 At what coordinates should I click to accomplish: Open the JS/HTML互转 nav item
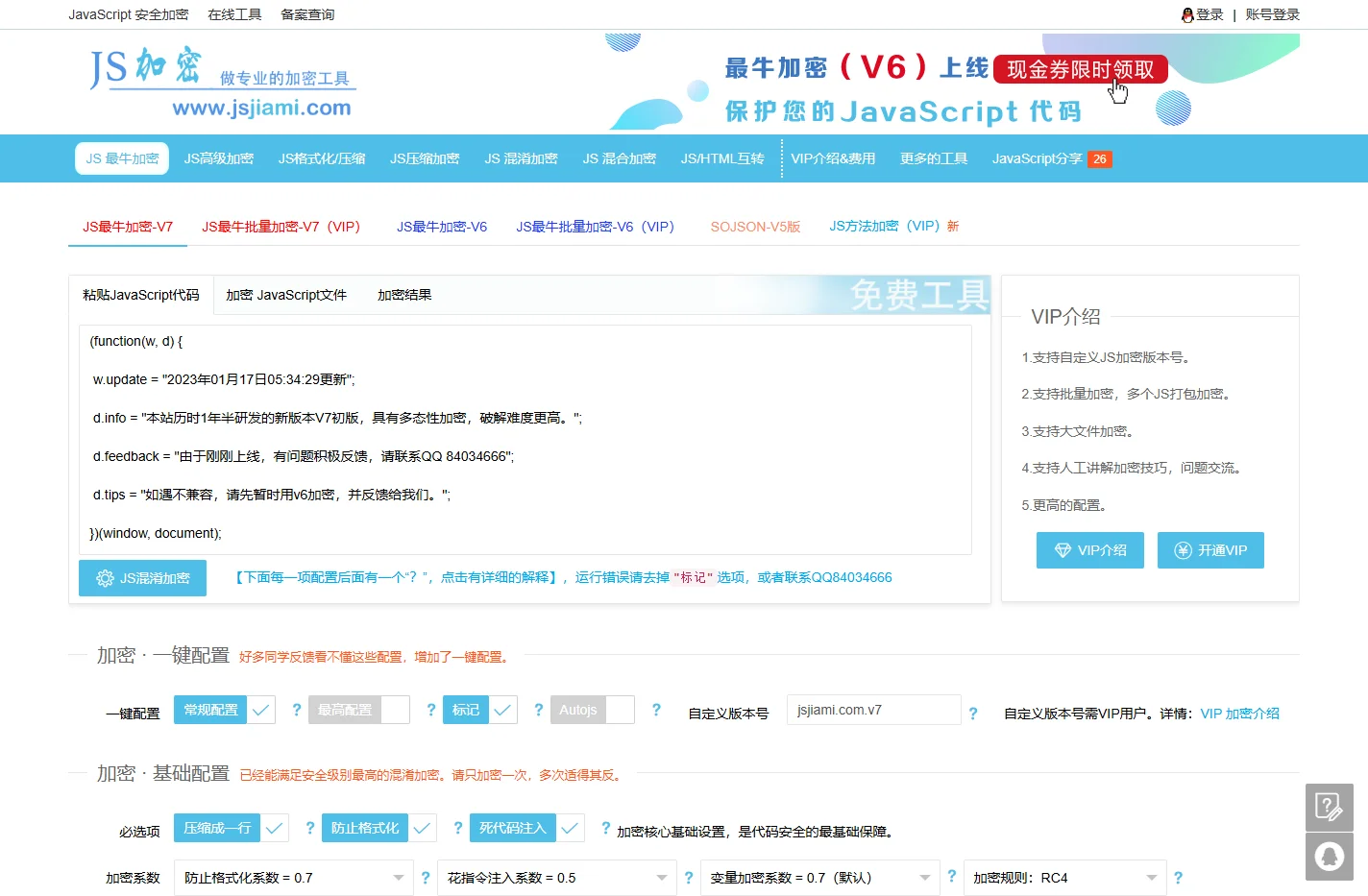[x=722, y=158]
